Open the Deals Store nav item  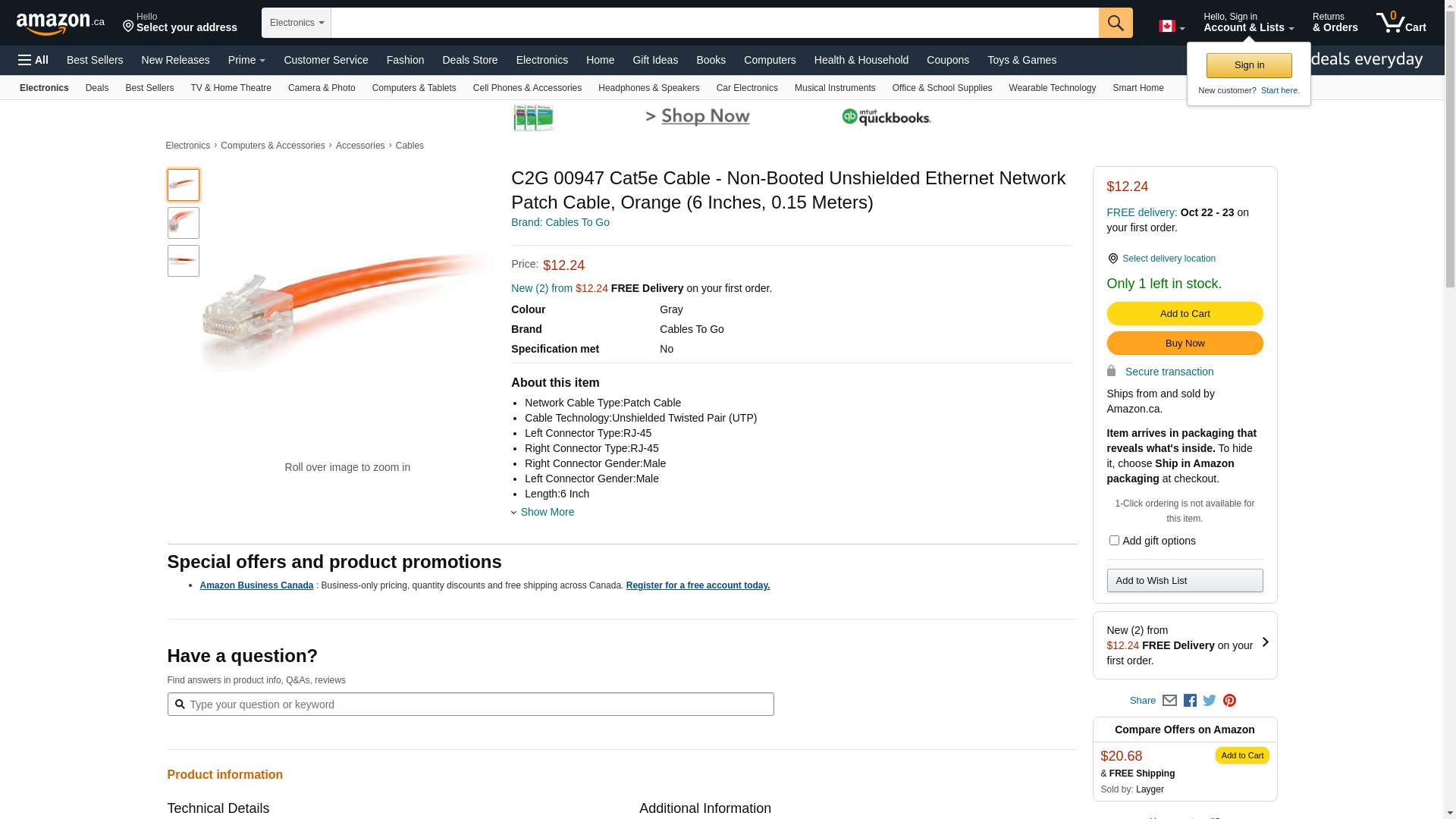click(469, 60)
